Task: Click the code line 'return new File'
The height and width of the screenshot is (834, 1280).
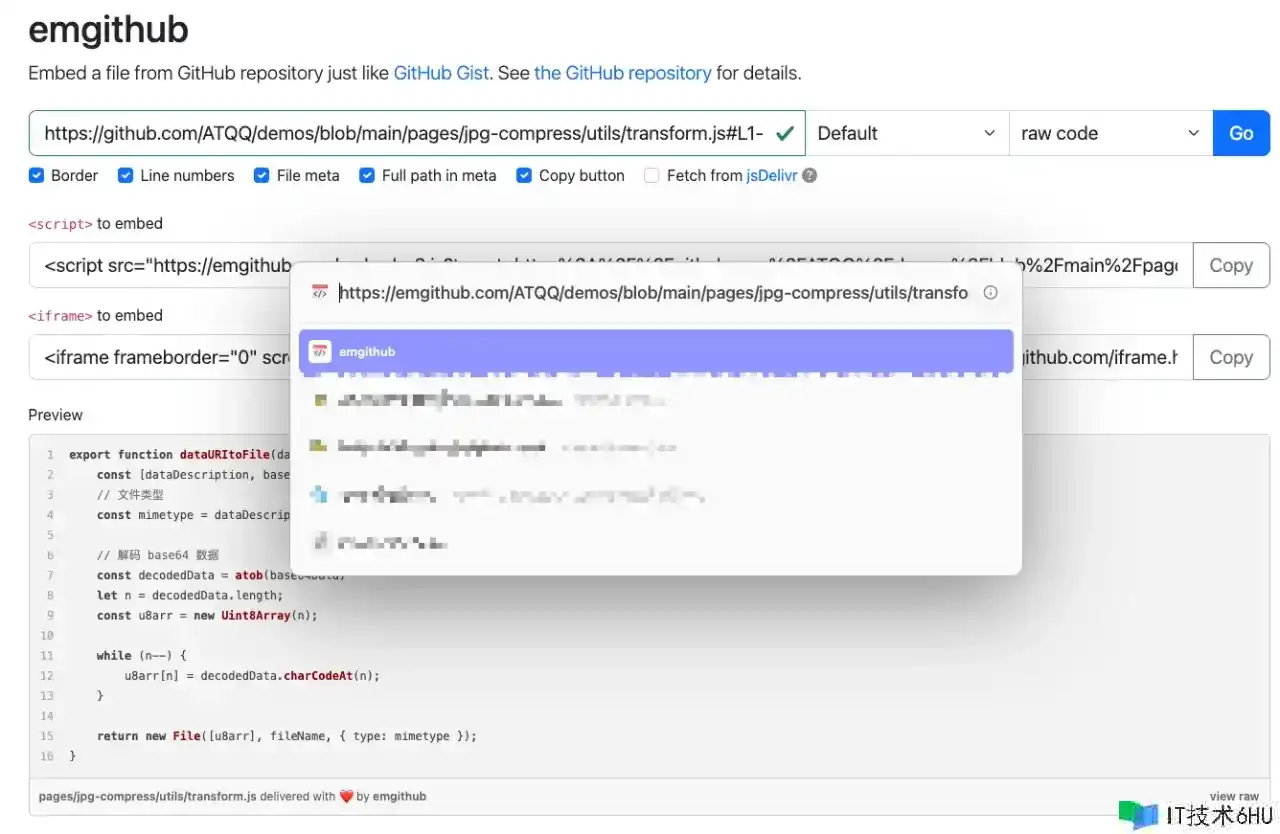Action: pos(287,736)
